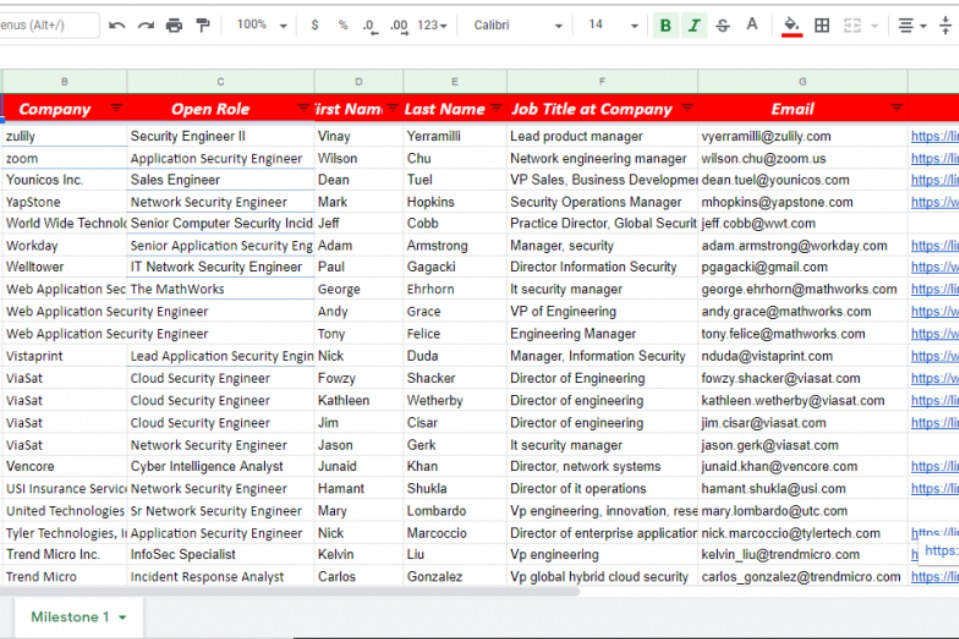The height and width of the screenshot is (639, 959).
Task: Select the 'Cyber Intelligence Analyst' cell
Action: (221, 467)
